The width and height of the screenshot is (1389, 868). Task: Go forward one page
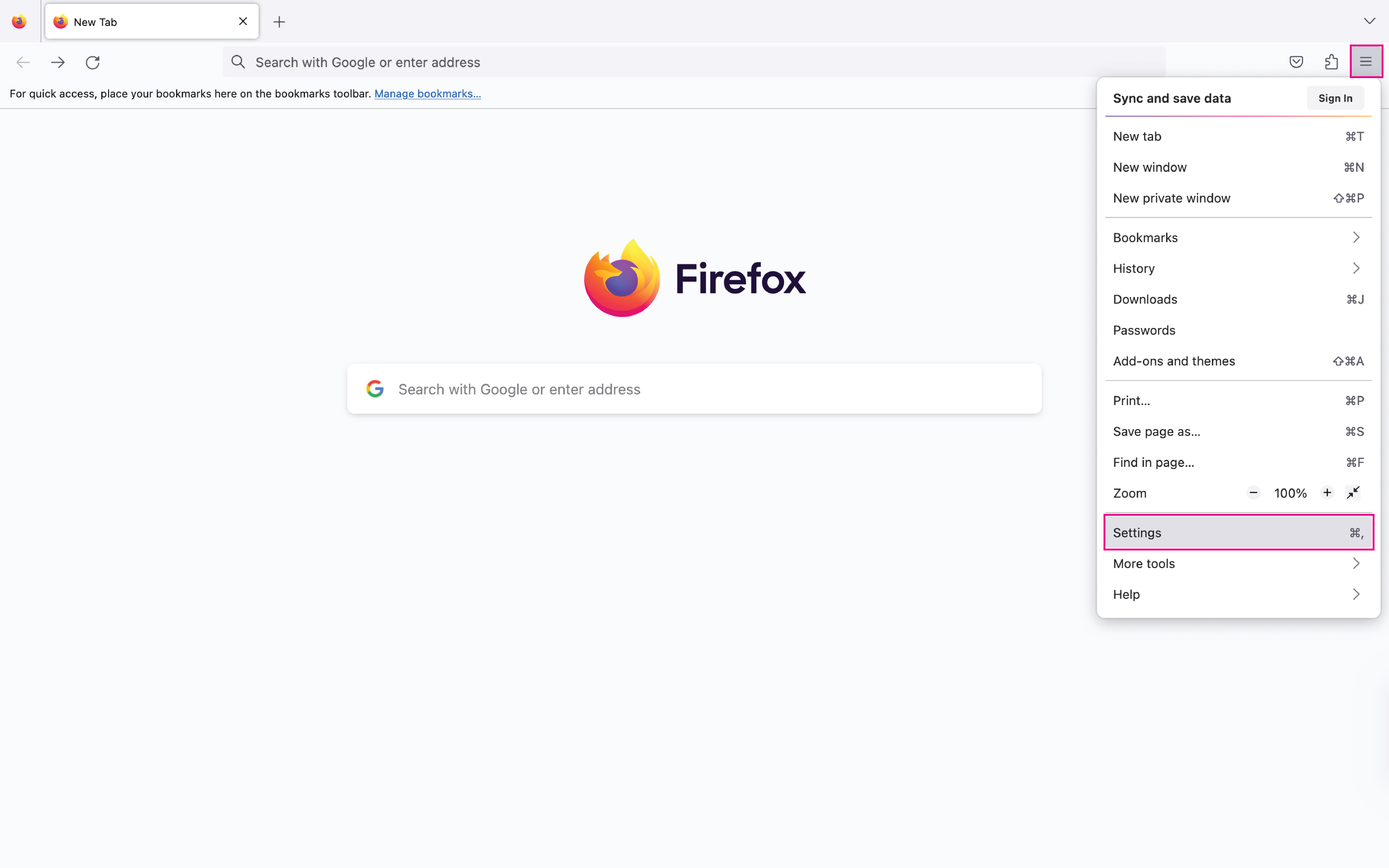(58, 62)
